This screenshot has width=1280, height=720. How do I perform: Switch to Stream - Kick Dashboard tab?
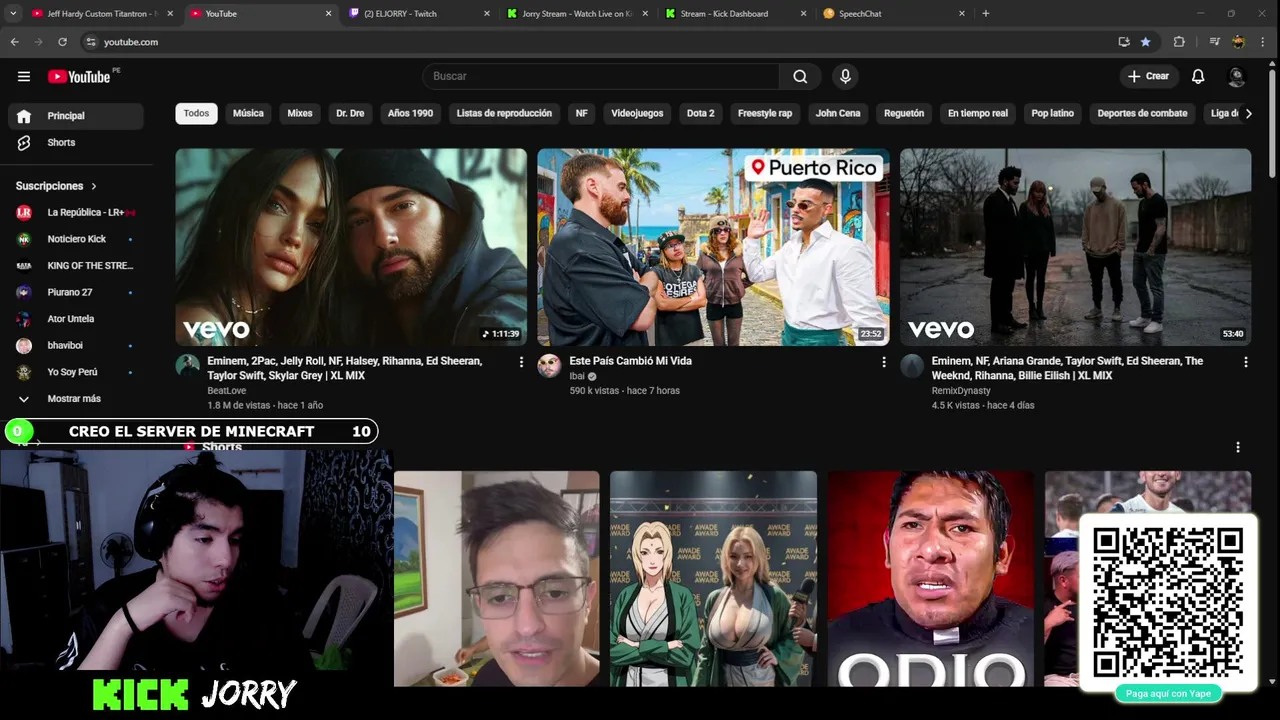coord(736,14)
